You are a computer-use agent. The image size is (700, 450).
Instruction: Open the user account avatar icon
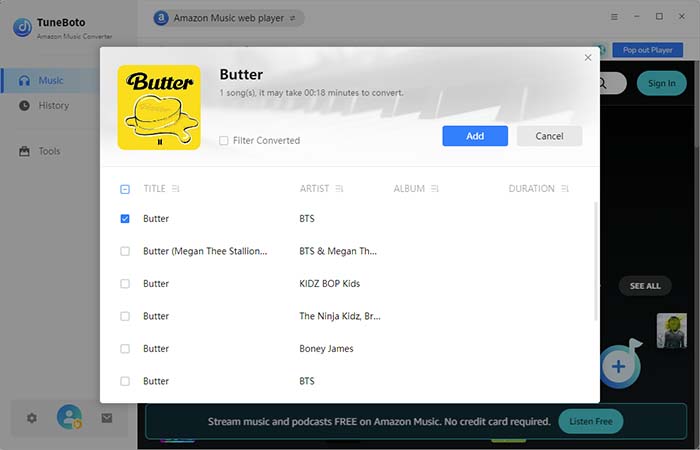[69, 417]
